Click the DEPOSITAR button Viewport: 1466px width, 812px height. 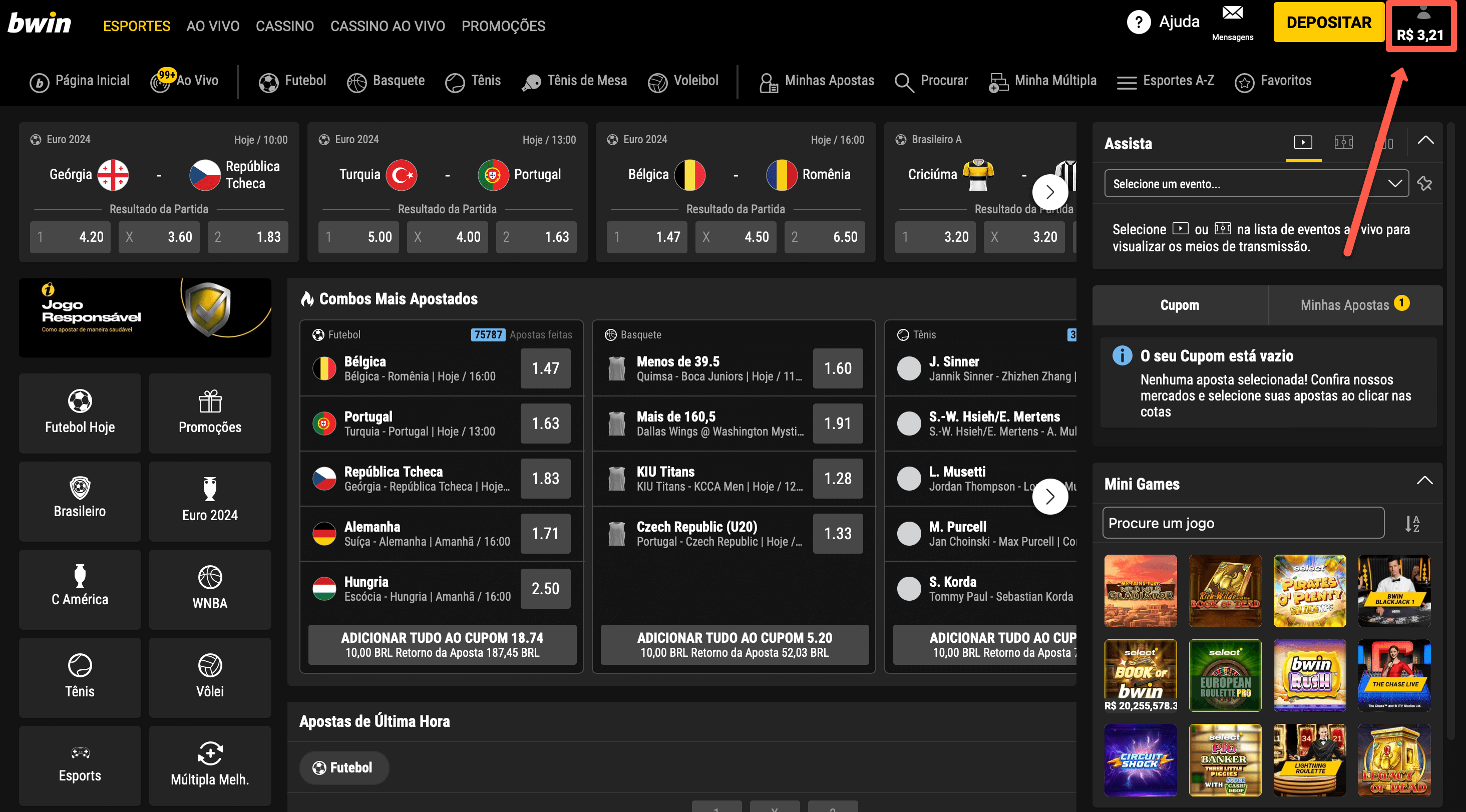click(1329, 23)
